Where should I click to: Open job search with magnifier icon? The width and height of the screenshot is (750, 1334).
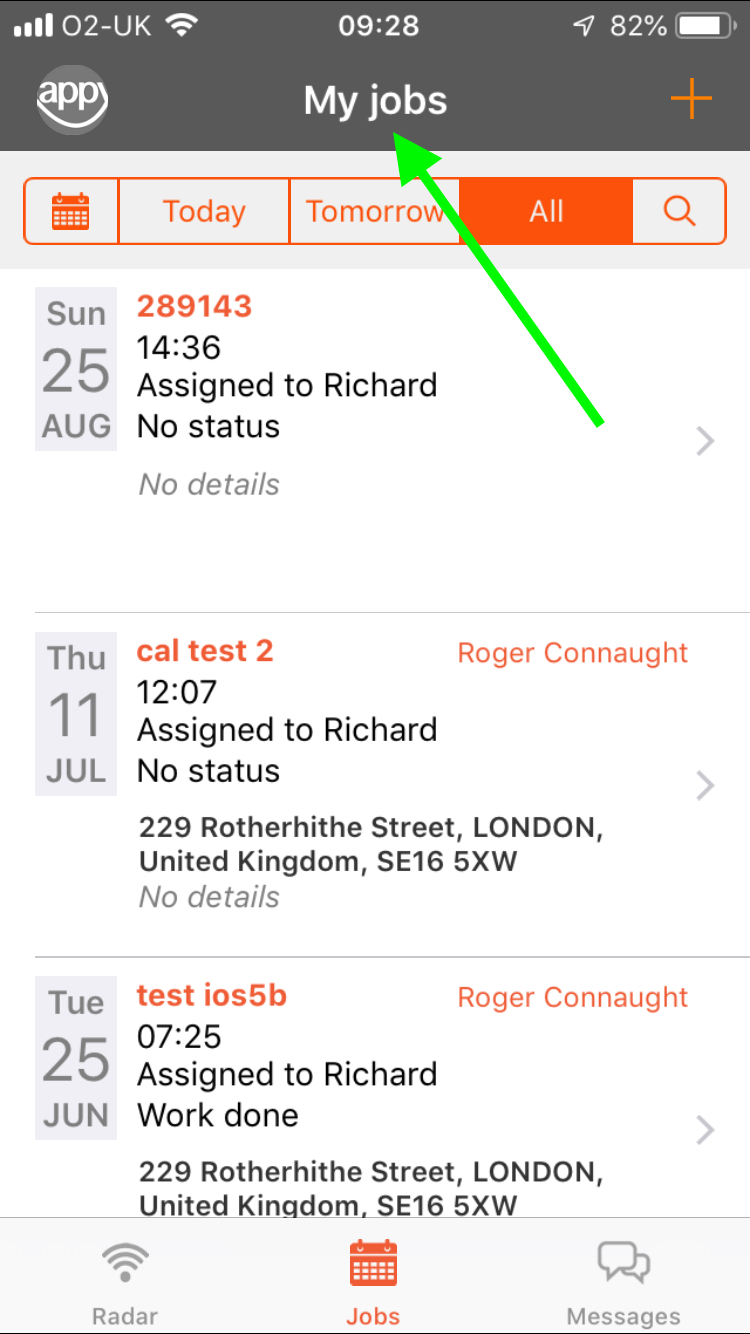679,211
